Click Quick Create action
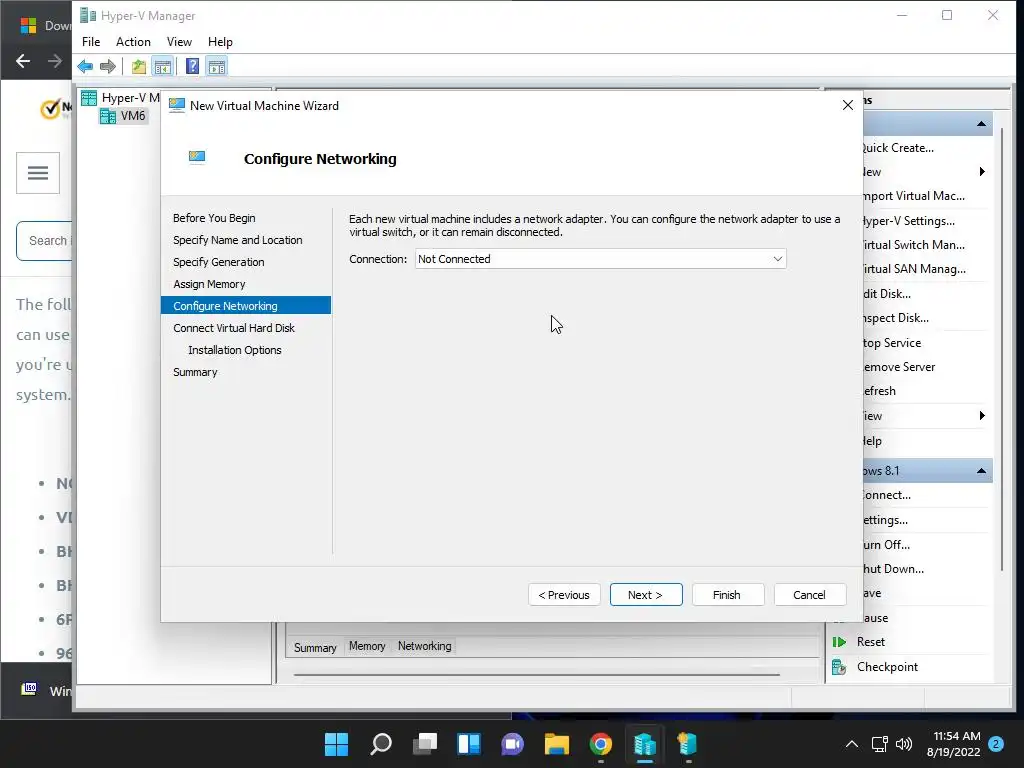The height and width of the screenshot is (768, 1024). [x=898, y=148]
